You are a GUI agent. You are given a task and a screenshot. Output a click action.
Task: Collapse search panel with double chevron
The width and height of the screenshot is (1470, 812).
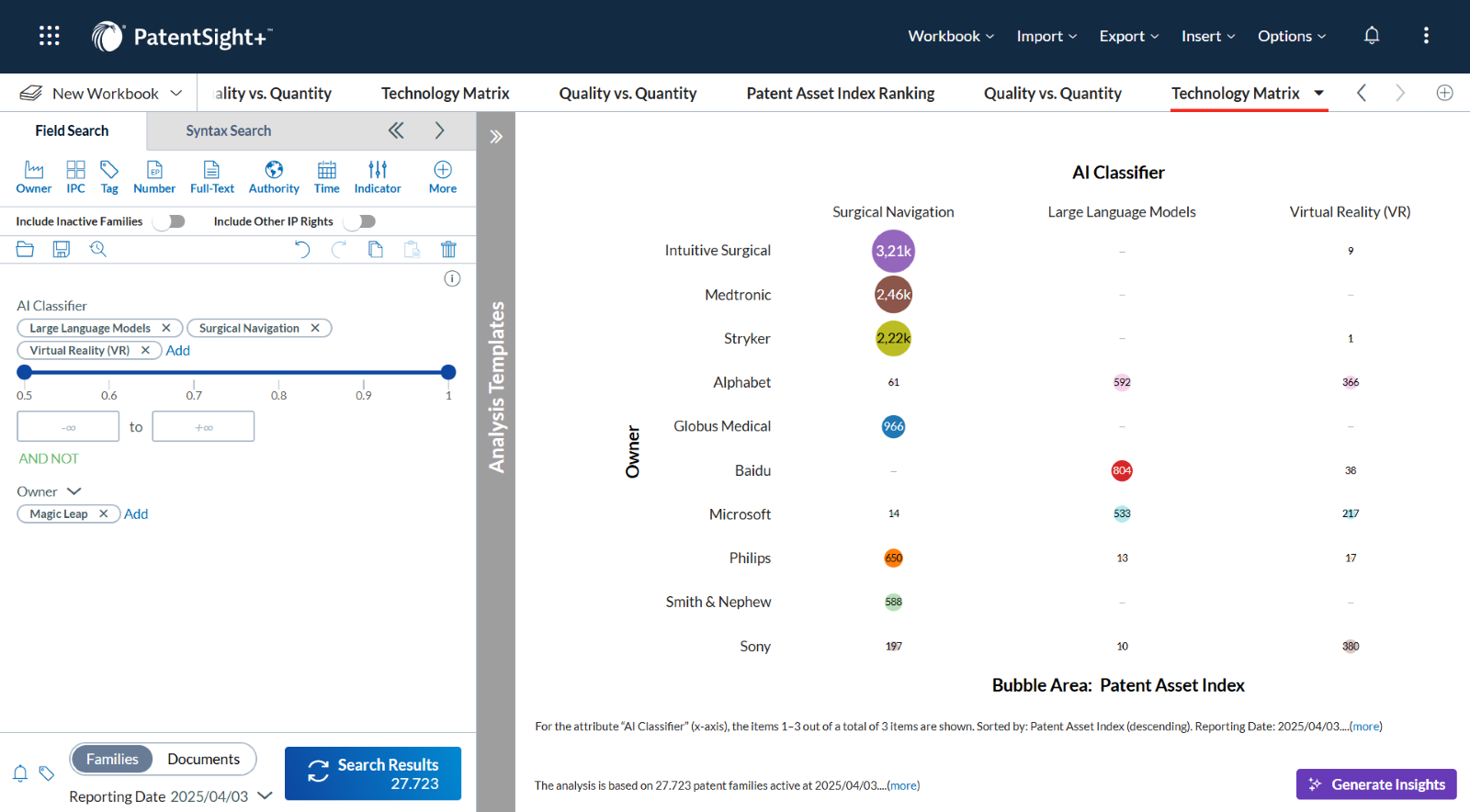(x=396, y=130)
